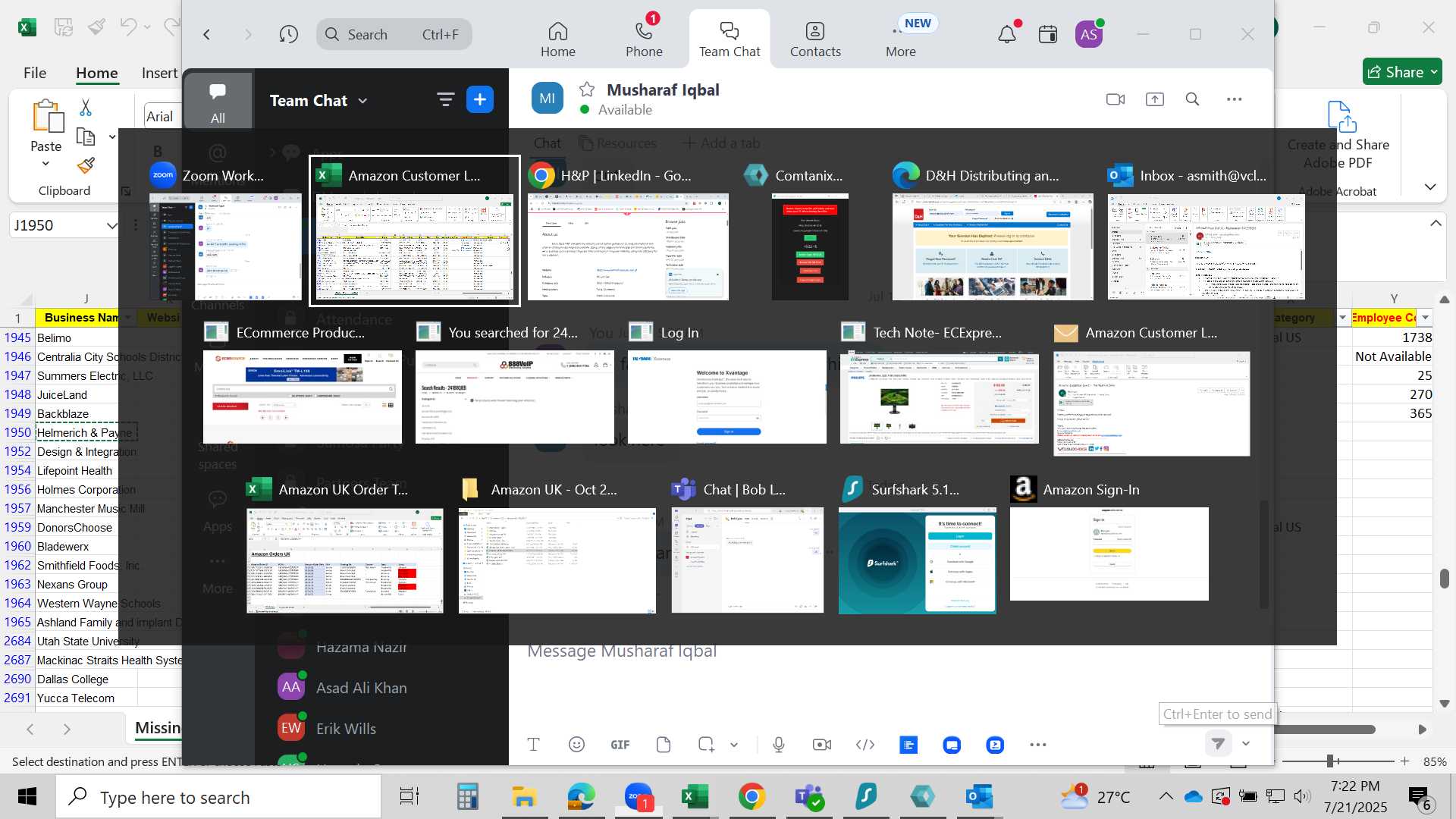
Task: Select the D&H Distributing Edge window
Action: click(x=993, y=247)
